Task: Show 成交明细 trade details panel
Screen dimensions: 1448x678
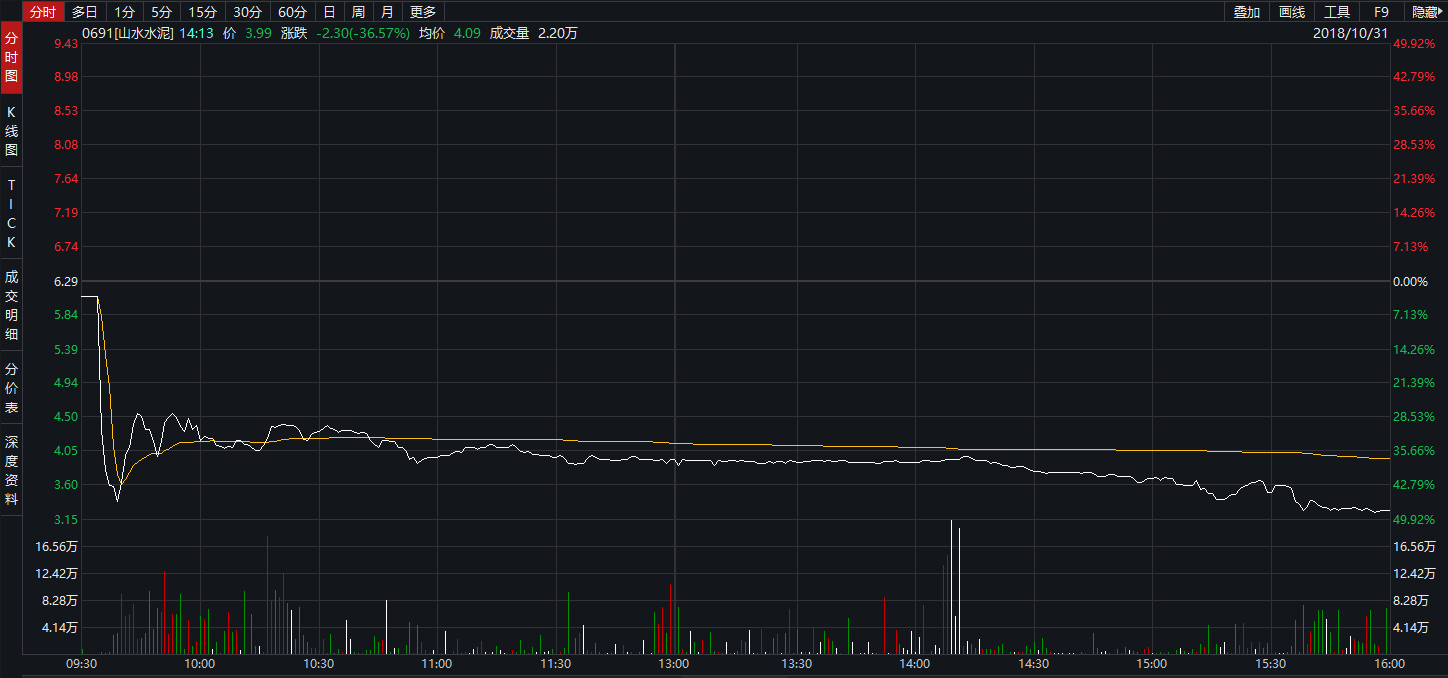Action: 11,305
